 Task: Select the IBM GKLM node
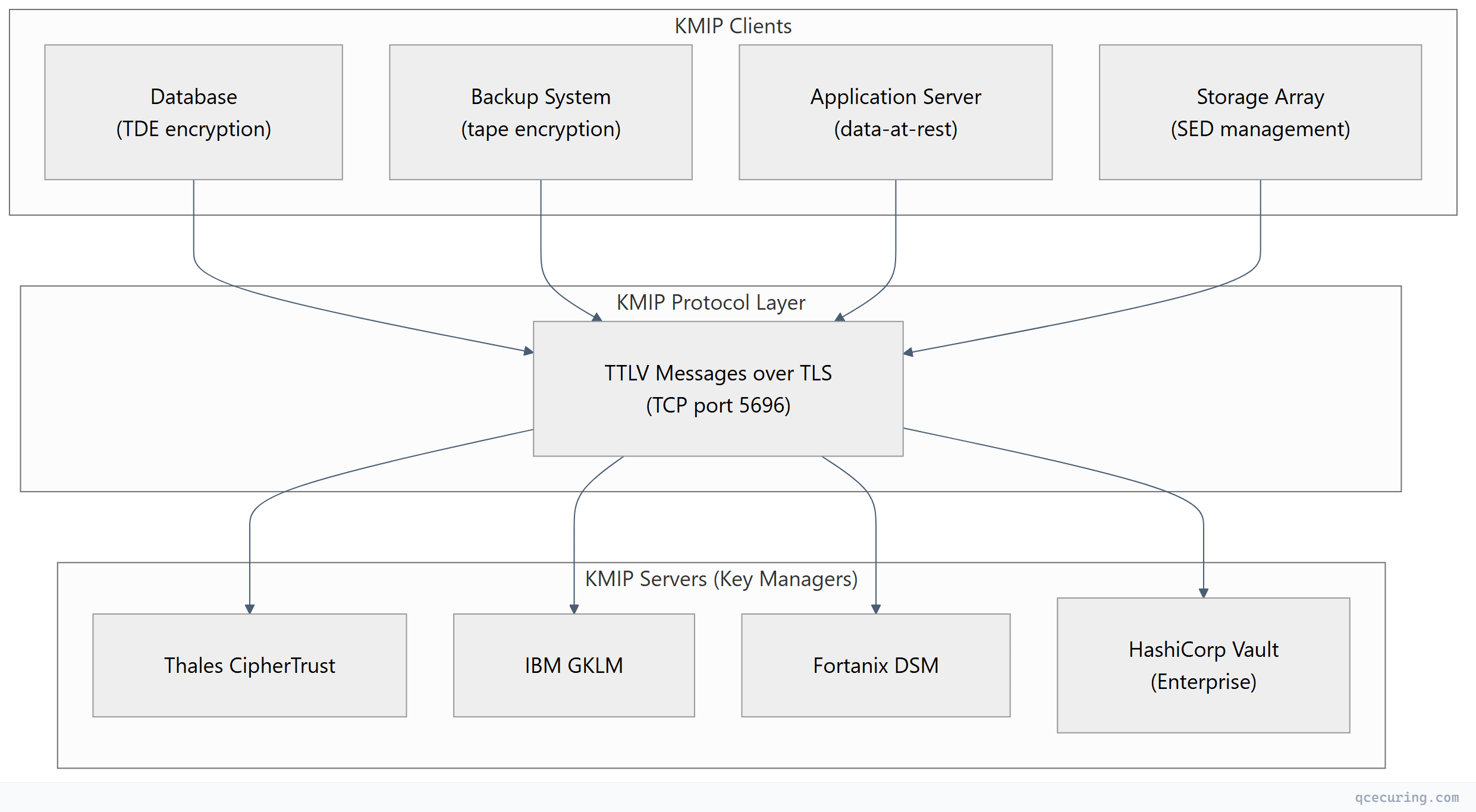pyautogui.click(x=574, y=665)
